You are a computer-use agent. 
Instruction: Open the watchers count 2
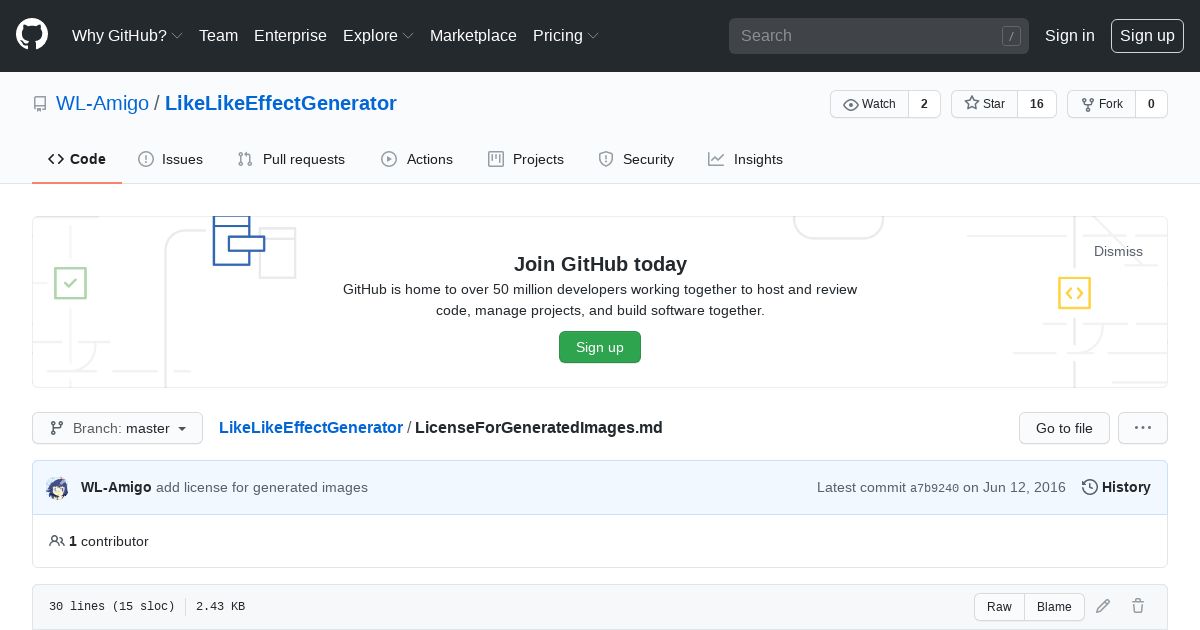pos(924,104)
